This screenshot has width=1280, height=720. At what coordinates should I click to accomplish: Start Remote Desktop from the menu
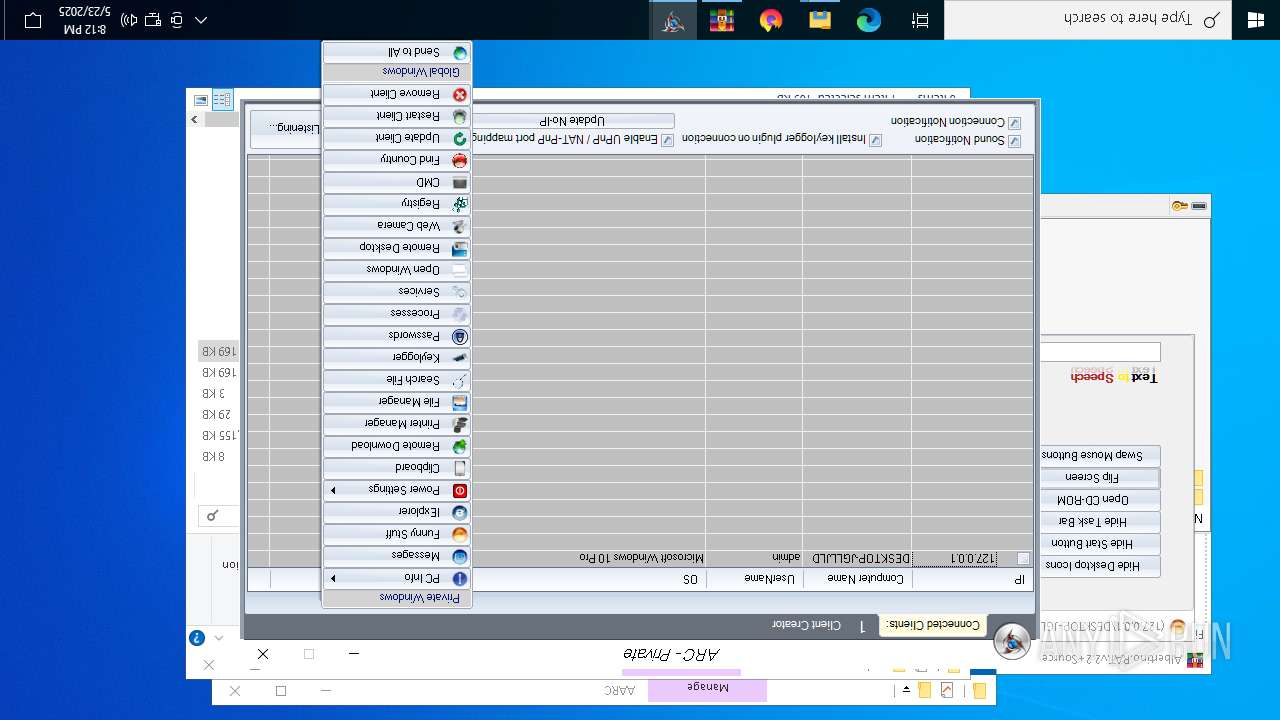(397, 248)
